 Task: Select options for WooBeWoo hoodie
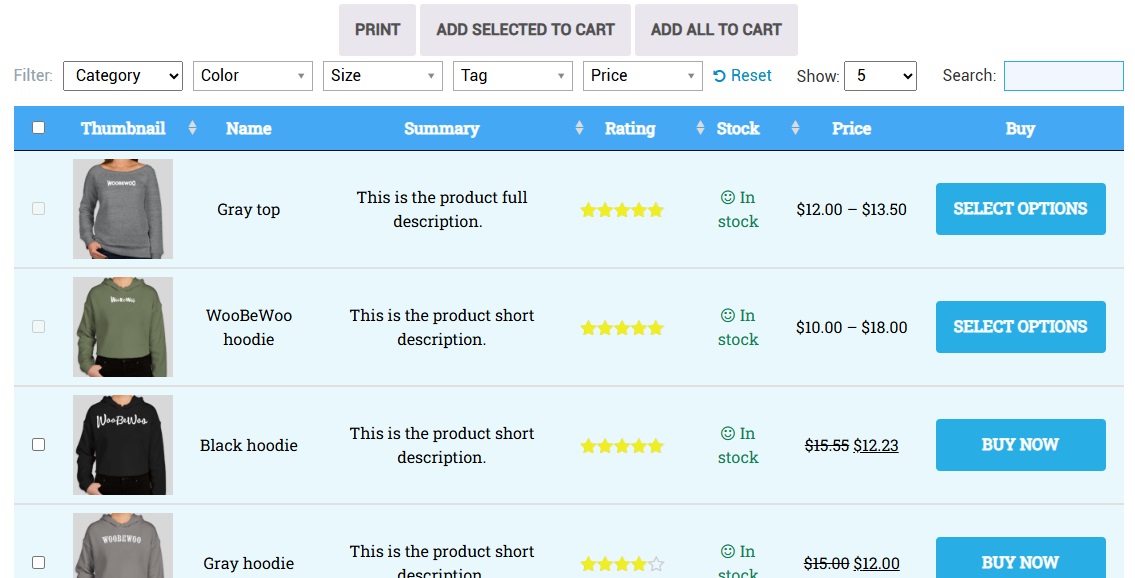pos(1021,327)
